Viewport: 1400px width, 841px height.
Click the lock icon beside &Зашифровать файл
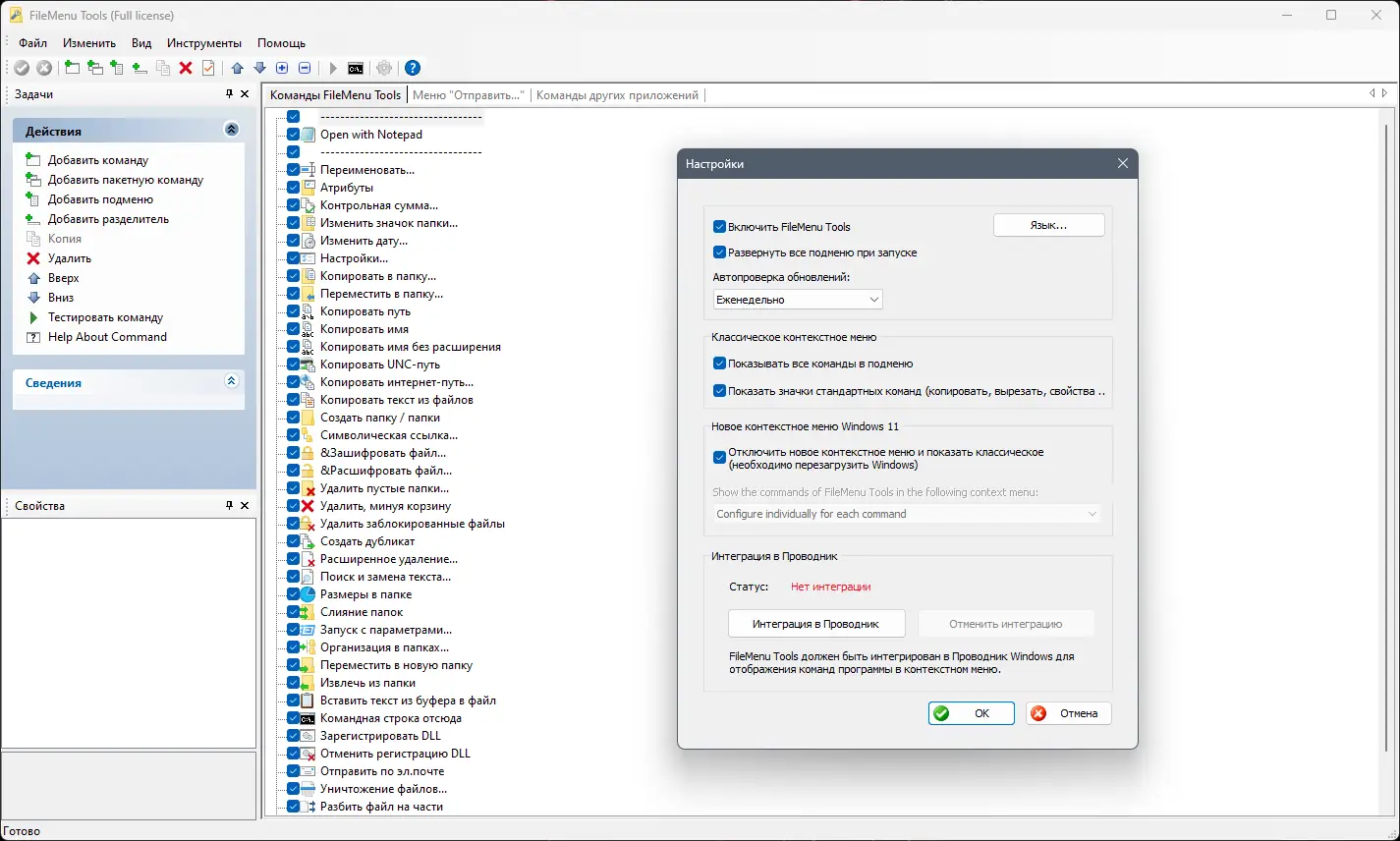tap(308, 453)
